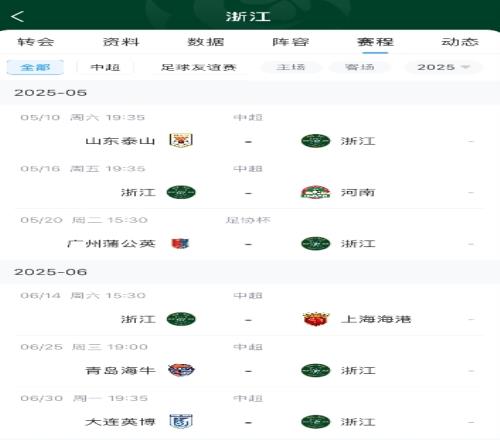Open 动态 news tab
The image size is (500, 440).
point(460,42)
